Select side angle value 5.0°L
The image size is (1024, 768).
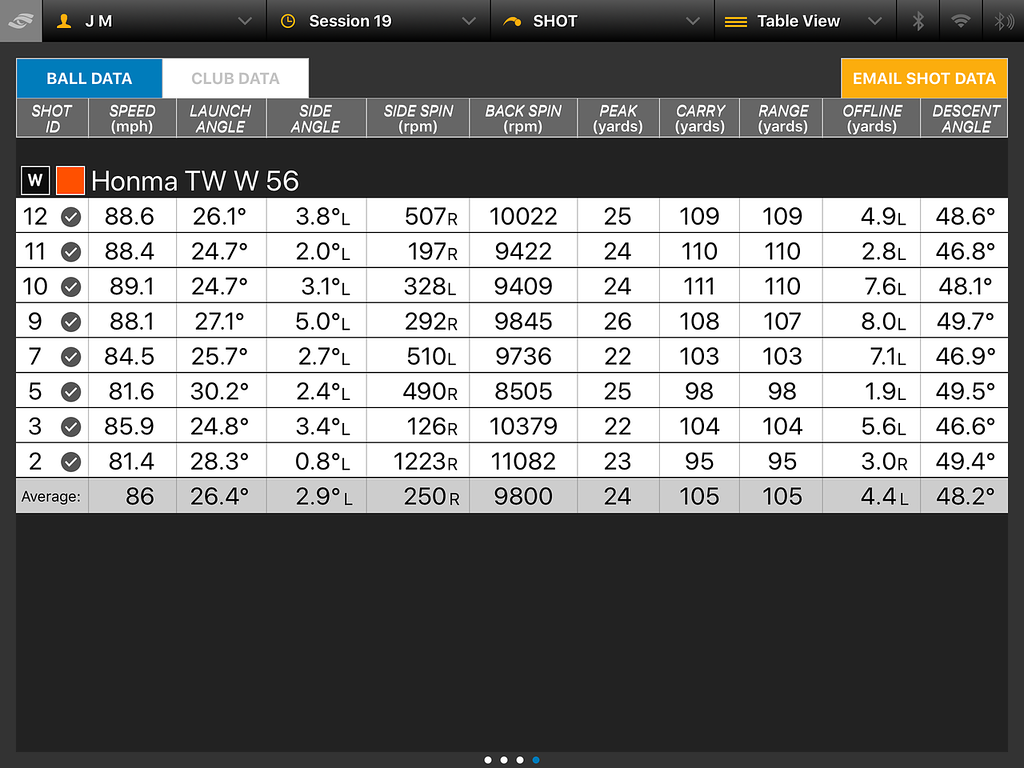pyautogui.click(x=323, y=321)
